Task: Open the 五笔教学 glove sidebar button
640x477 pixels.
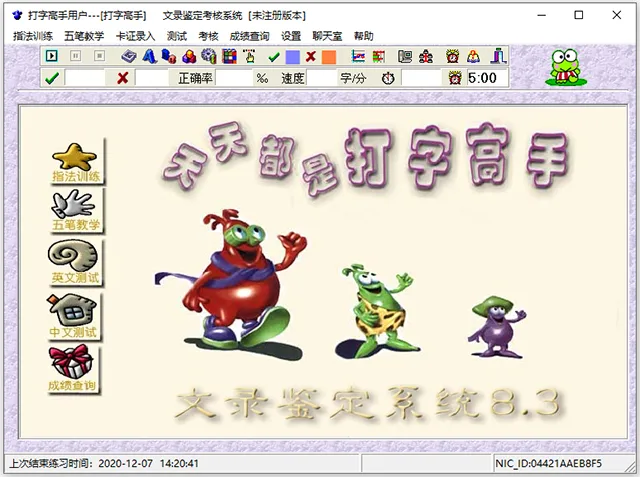Action: 76,211
